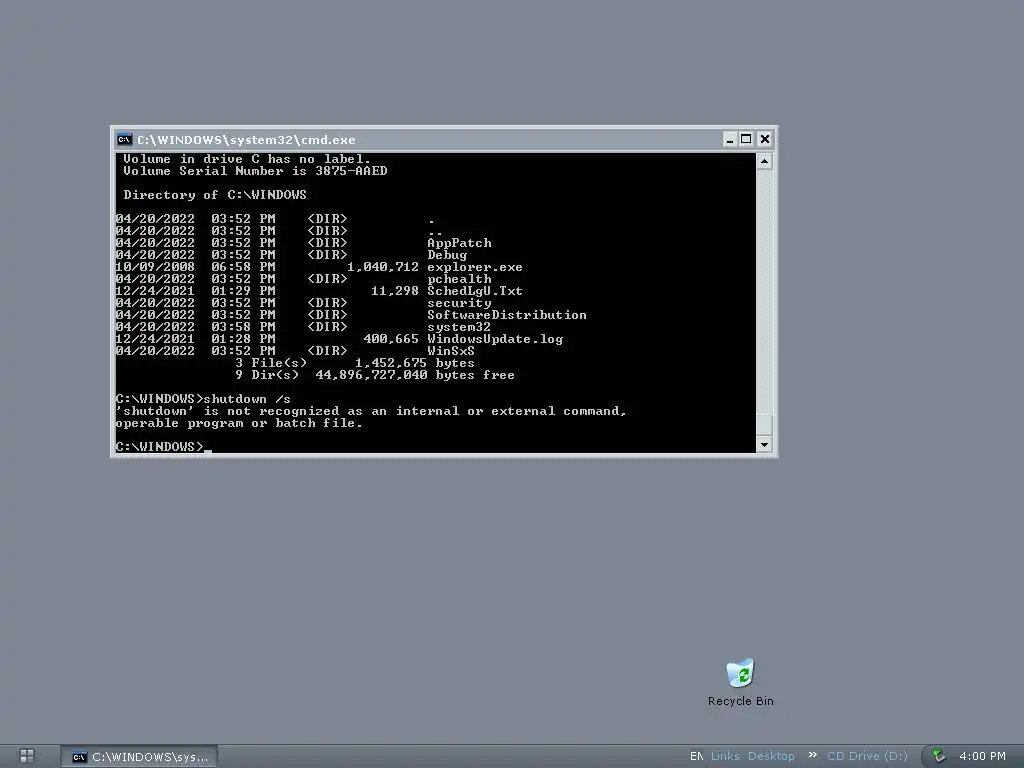Image resolution: width=1024 pixels, height=768 pixels.
Task: Maximize the cmd.exe window
Action: pyautogui.click(x=746, y=139)
